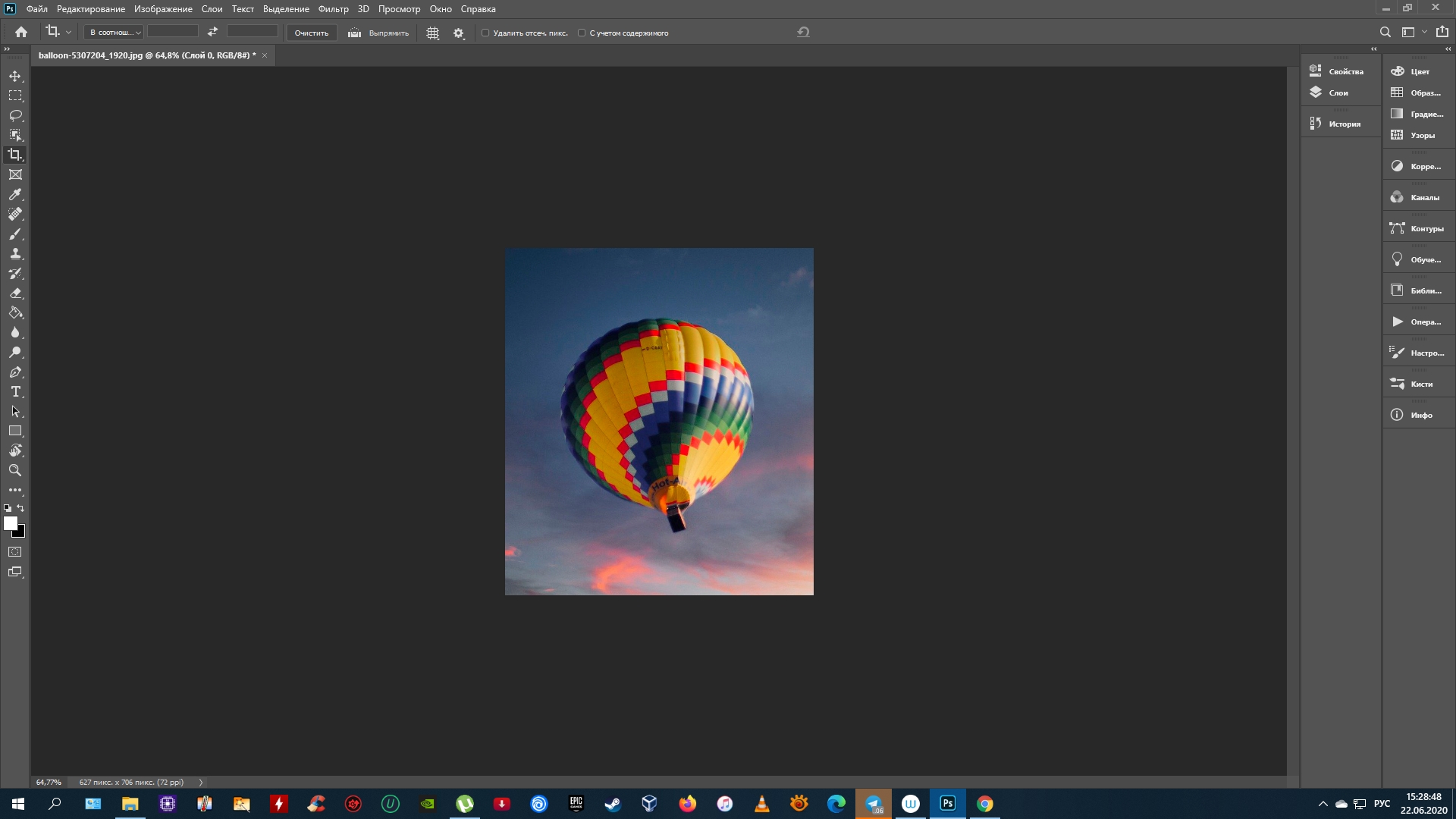Reset default foreground and background colors

coord(8,508)
